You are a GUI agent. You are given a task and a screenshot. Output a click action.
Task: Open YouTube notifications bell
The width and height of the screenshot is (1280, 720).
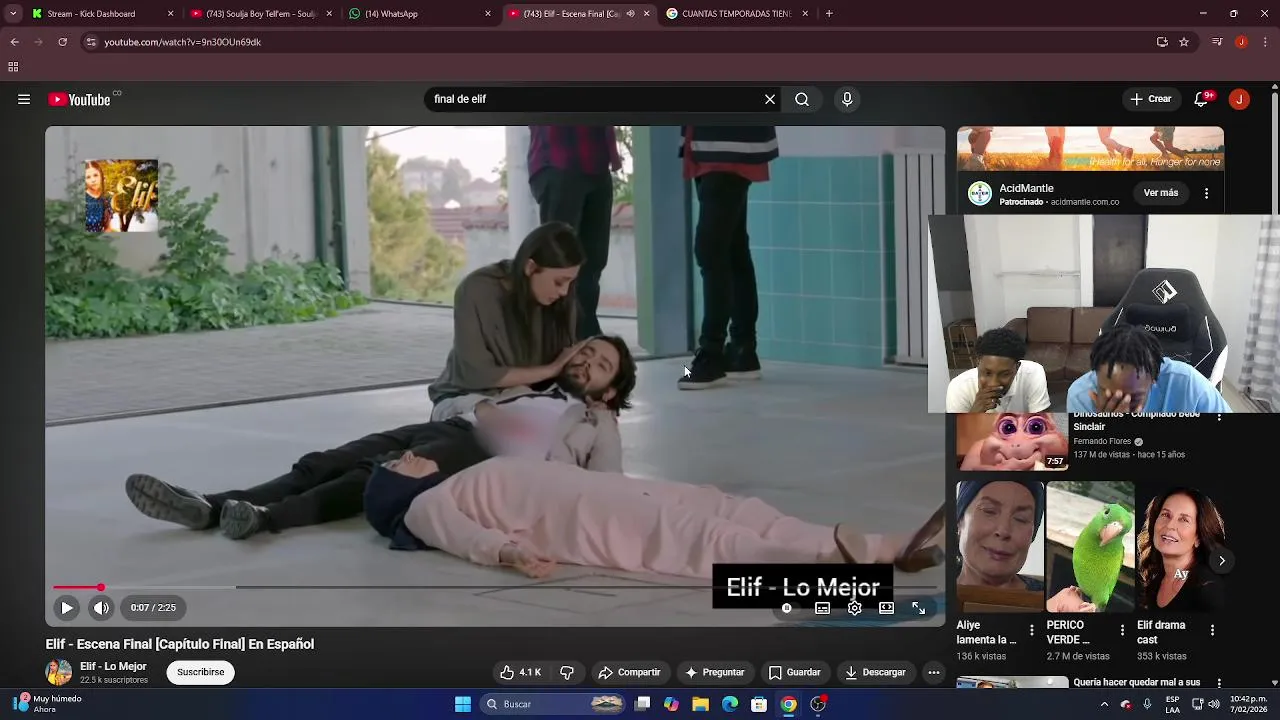pos(1202,99)
